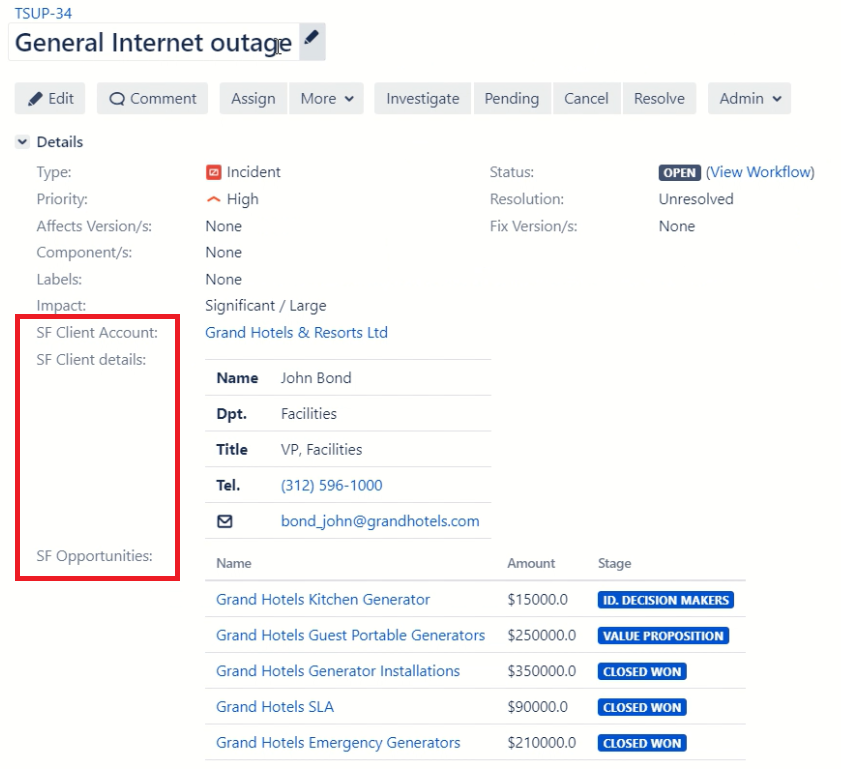Click the General Internet outage title field
The width and height of the screenshot is (841, 769).
tap(153, 42)
